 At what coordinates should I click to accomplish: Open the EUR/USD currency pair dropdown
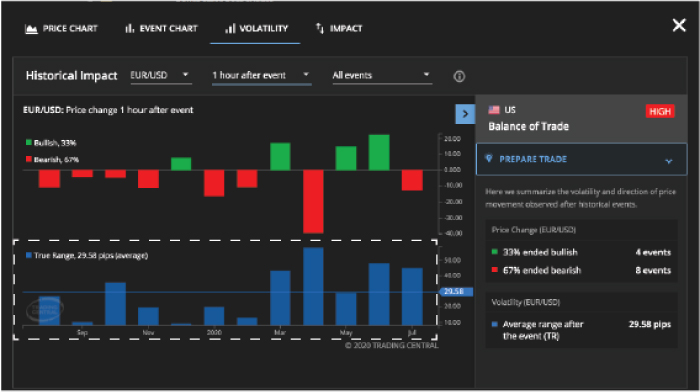tap(160, 75)
